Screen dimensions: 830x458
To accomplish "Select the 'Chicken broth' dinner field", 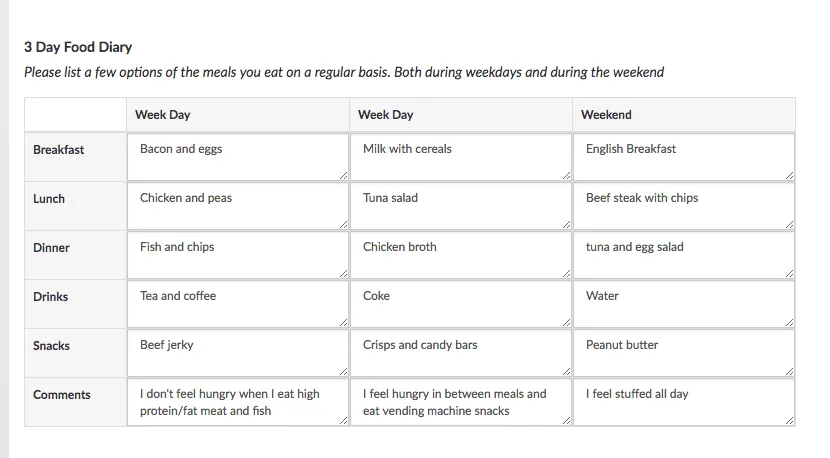I will [460, 256].
